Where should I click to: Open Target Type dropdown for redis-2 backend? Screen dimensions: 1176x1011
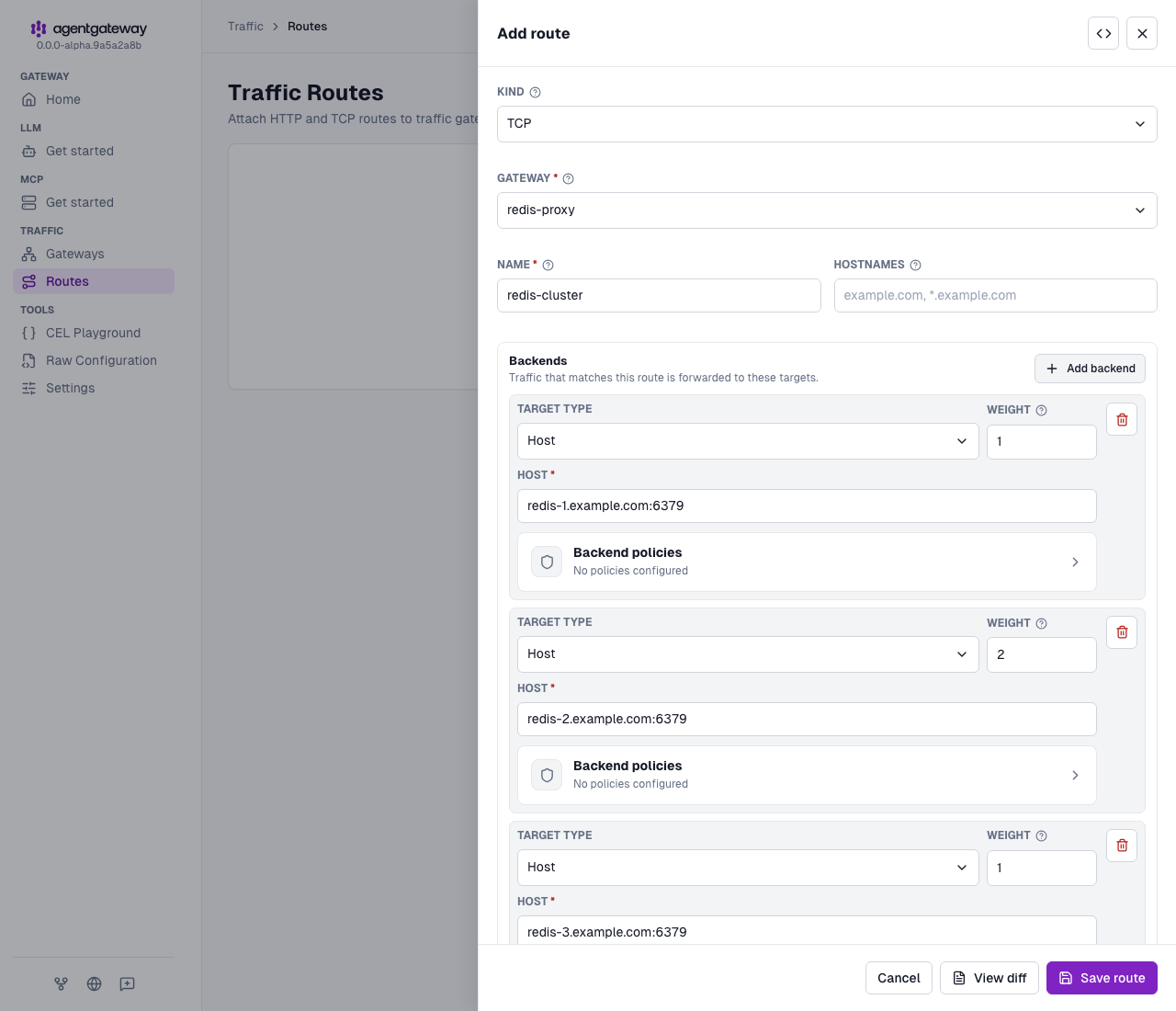click(x=748, y=654)
